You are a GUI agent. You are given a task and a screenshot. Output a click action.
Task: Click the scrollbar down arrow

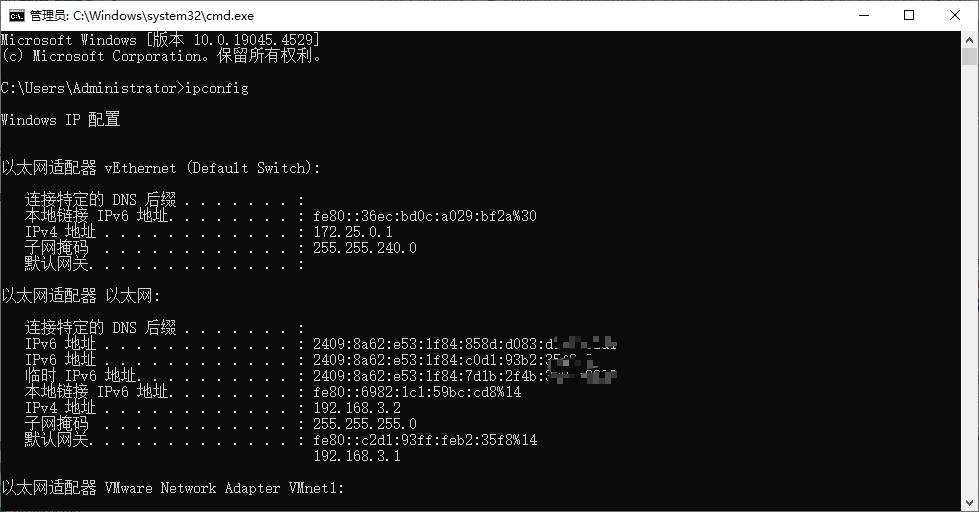(x=970, y=504)
